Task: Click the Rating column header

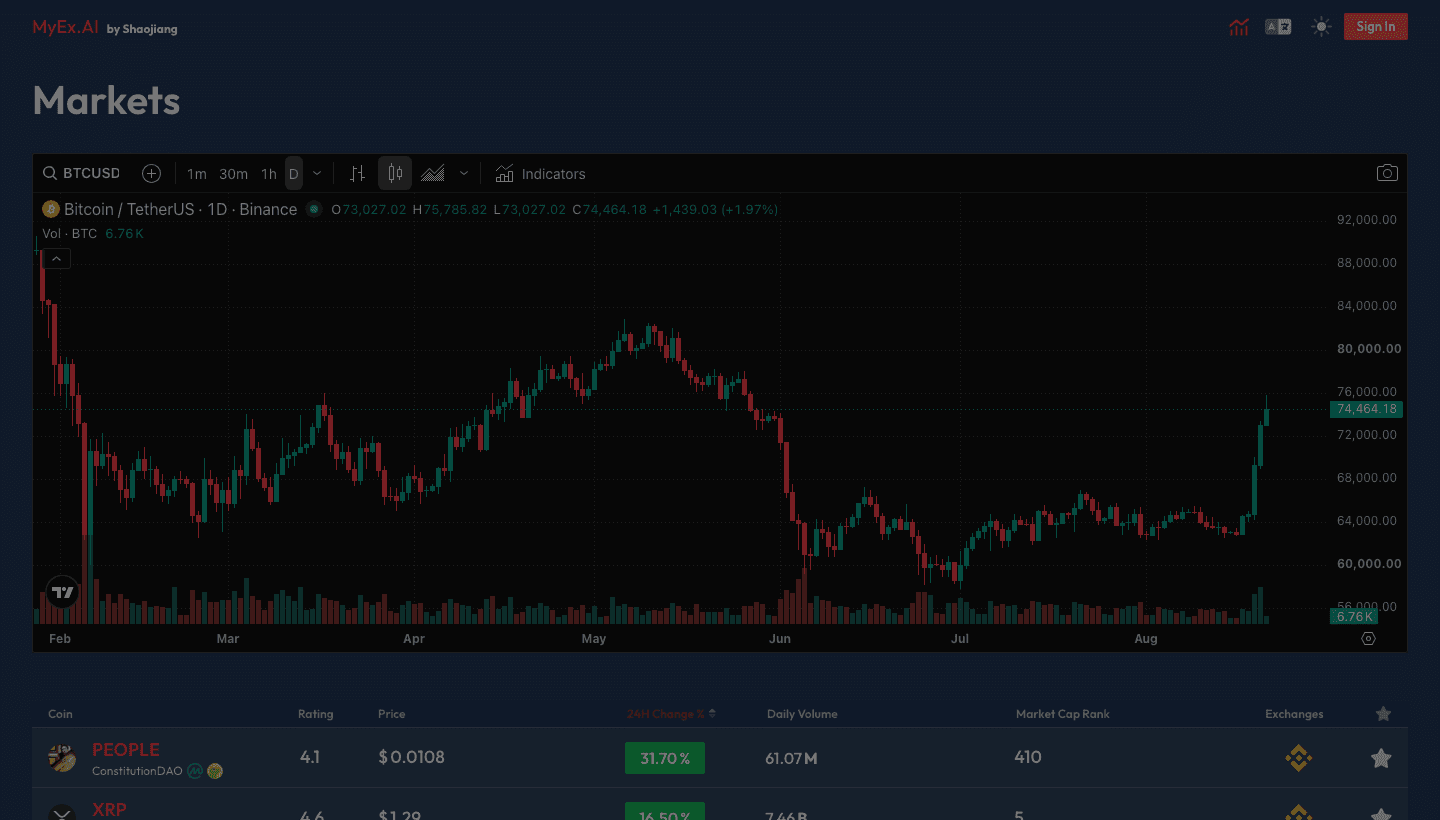Action: click(x=316, y=714)
